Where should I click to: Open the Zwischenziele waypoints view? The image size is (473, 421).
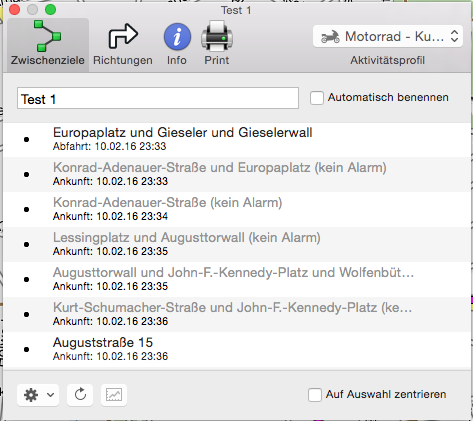point(48,44)
